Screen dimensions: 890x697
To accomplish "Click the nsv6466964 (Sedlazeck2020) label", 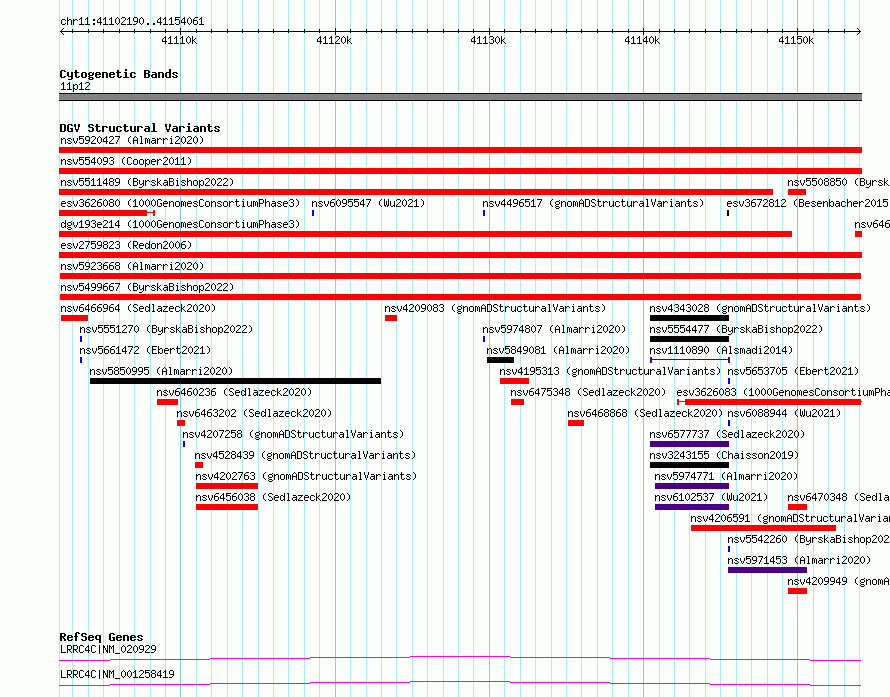I will pos(138,308).
